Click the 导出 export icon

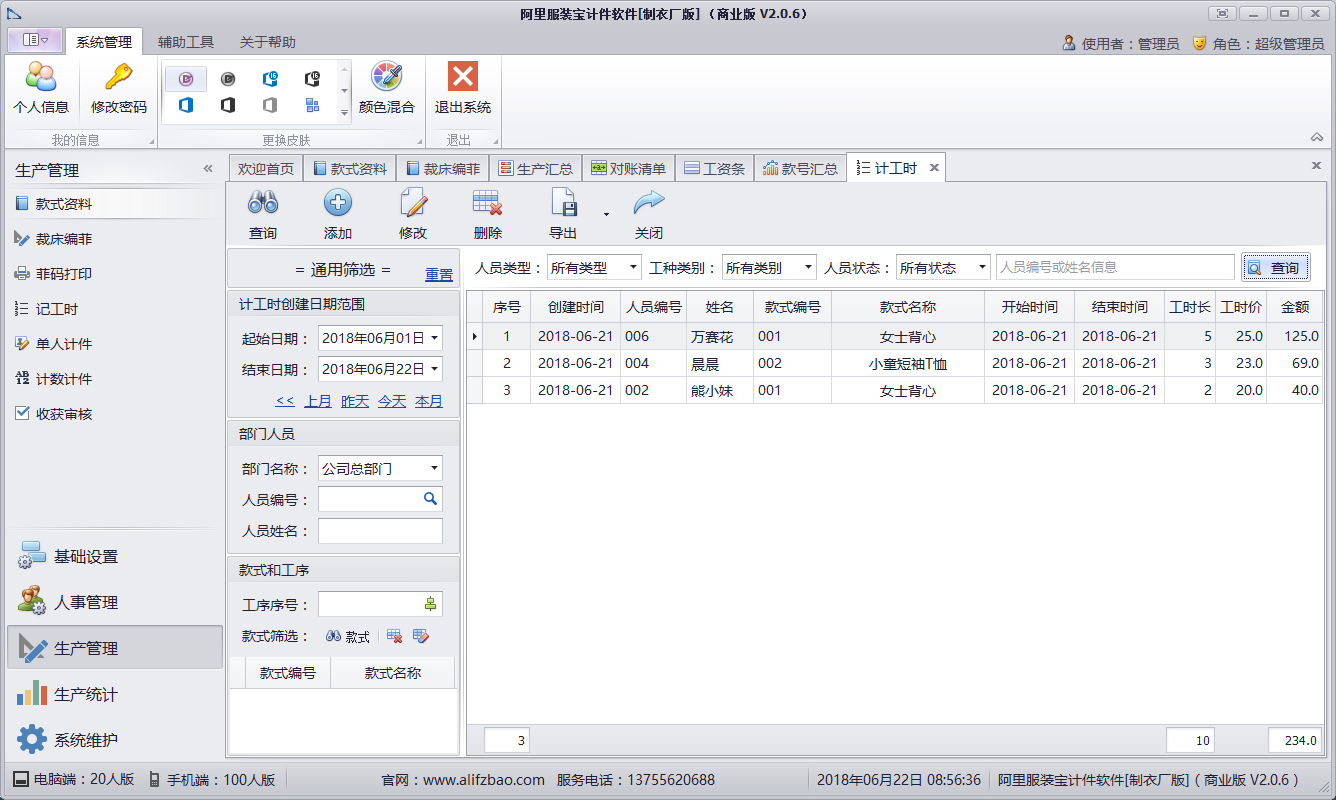(563, 204)
